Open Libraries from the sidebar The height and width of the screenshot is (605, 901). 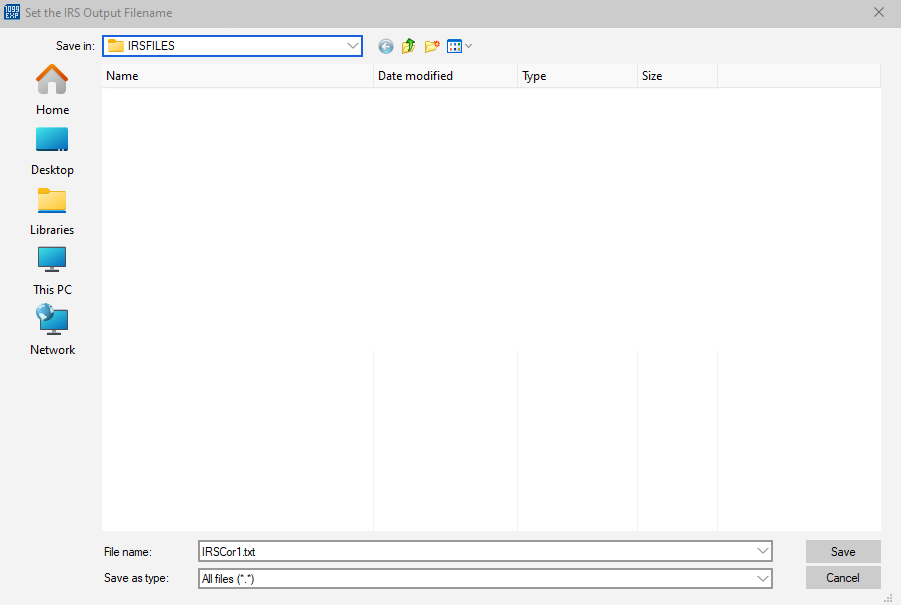(x=51, y=210)
